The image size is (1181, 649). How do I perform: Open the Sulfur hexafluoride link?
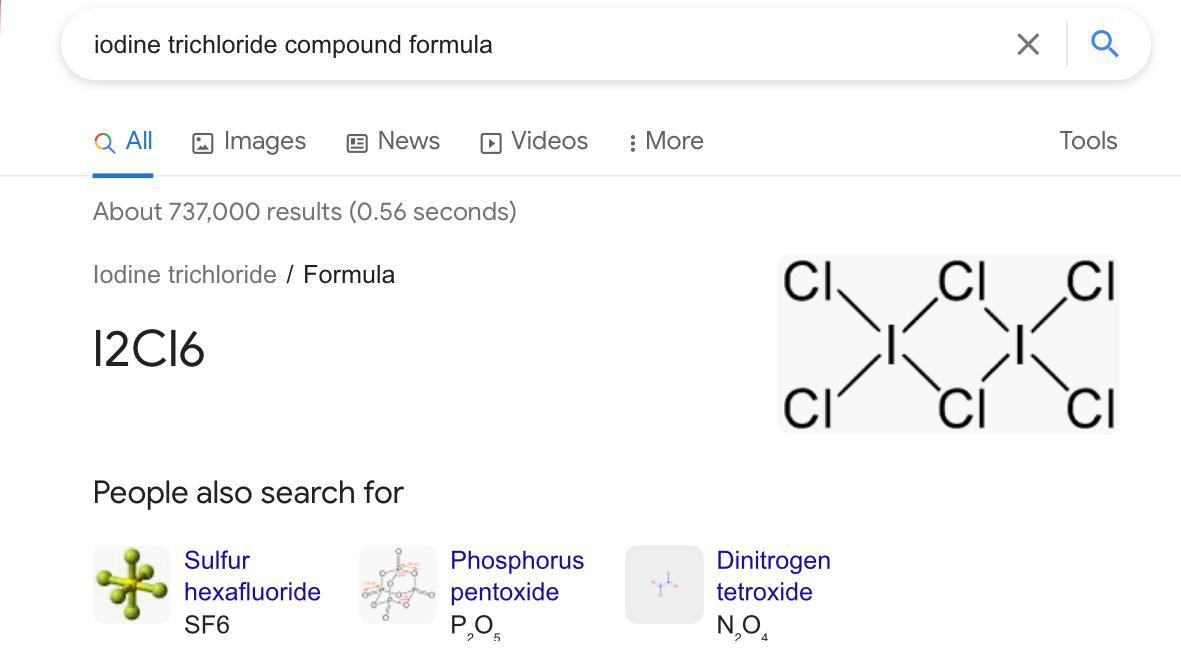pos(252,576)
